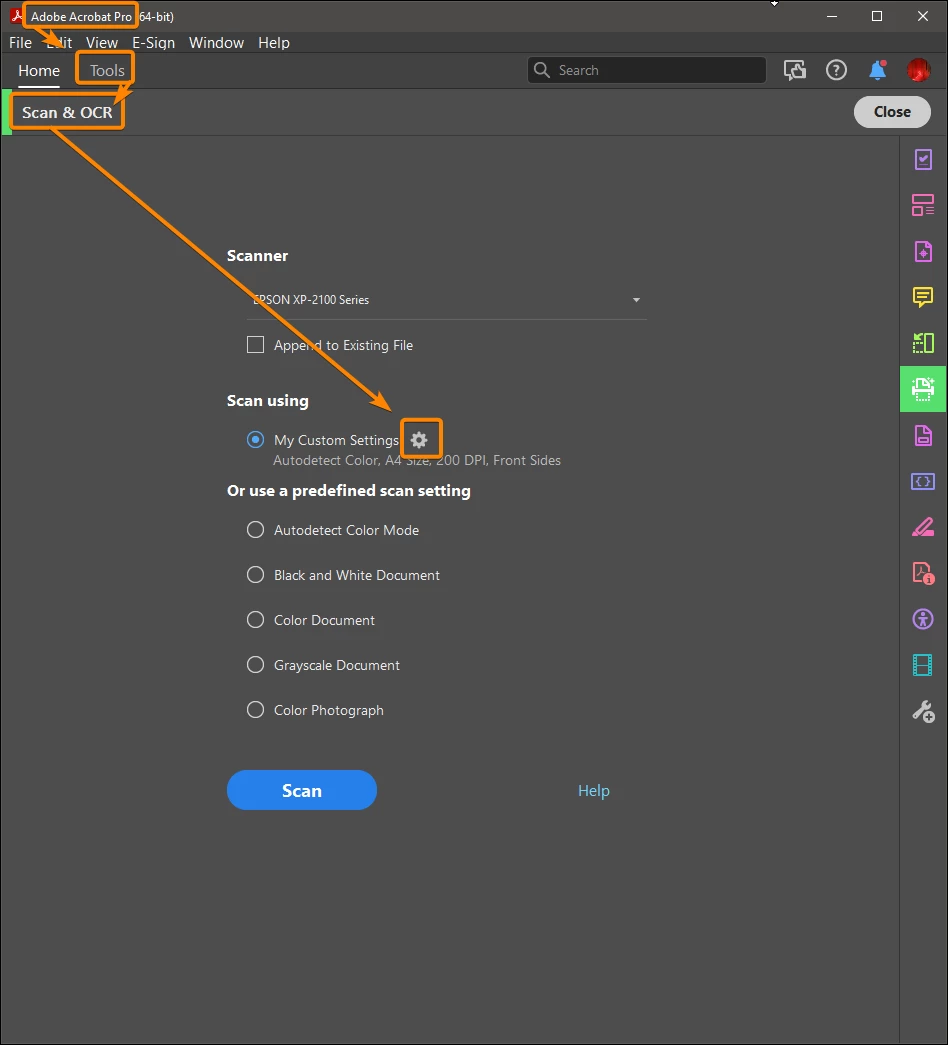Open the green page with arrow tool

click(923, 343)
